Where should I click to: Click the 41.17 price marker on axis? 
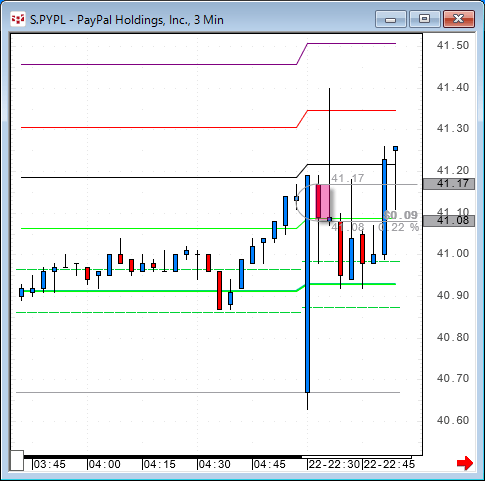[x=449, y=184]
